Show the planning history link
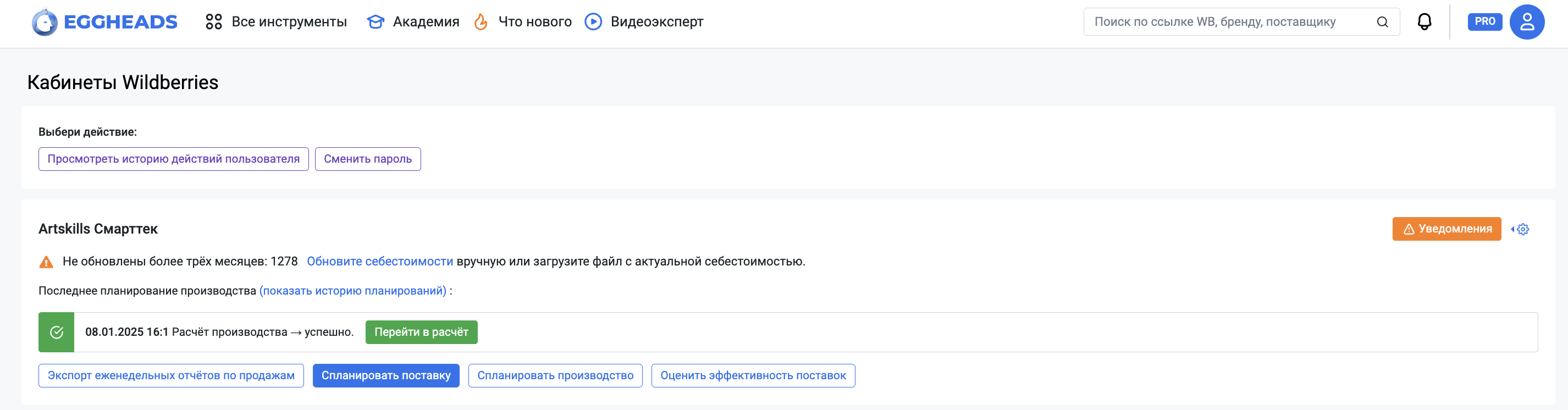Image resolution: width=1568 pixels, height=410 pixels. click(x=353, y=291)
